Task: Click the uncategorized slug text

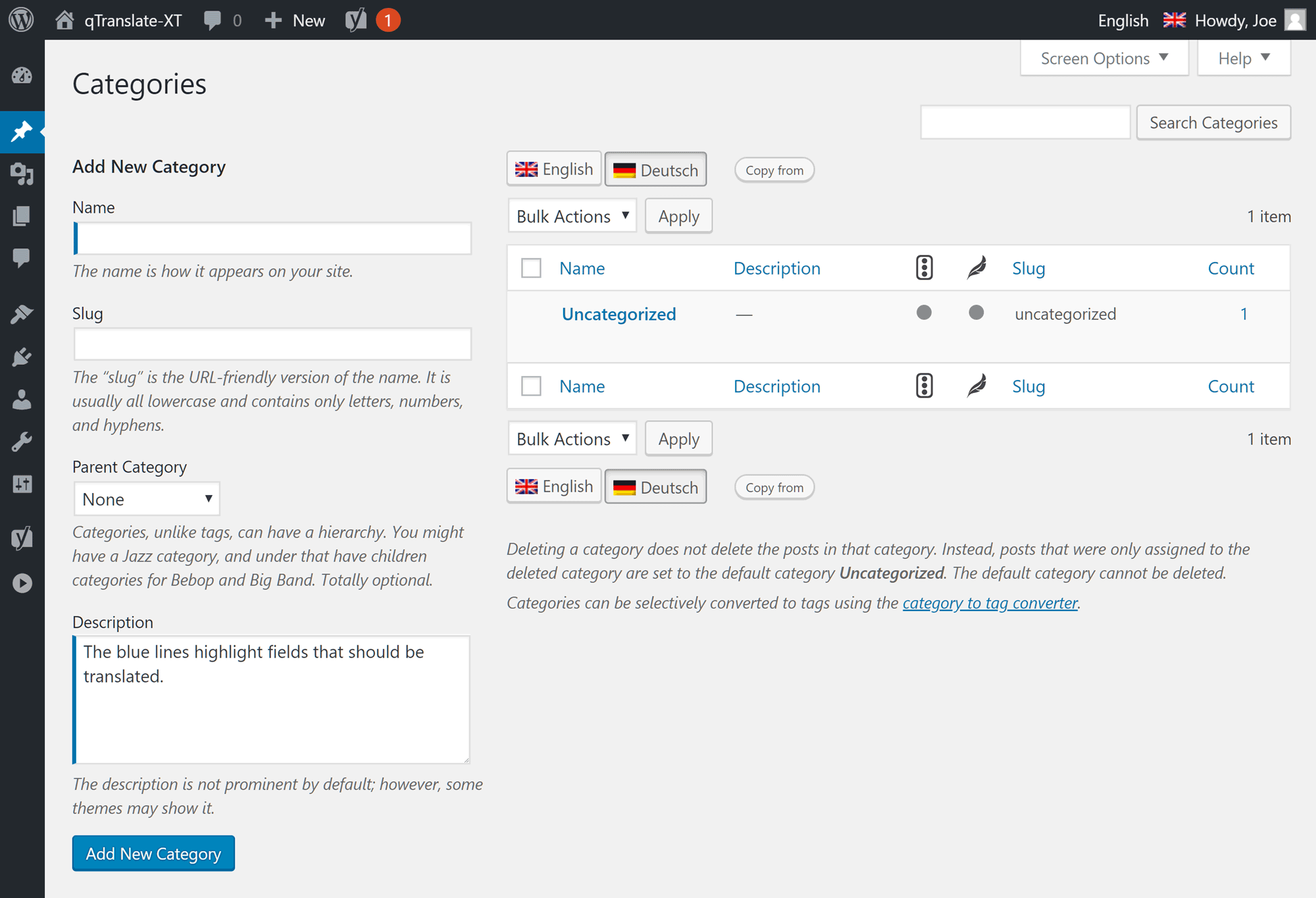Action: pos(1065,314)
